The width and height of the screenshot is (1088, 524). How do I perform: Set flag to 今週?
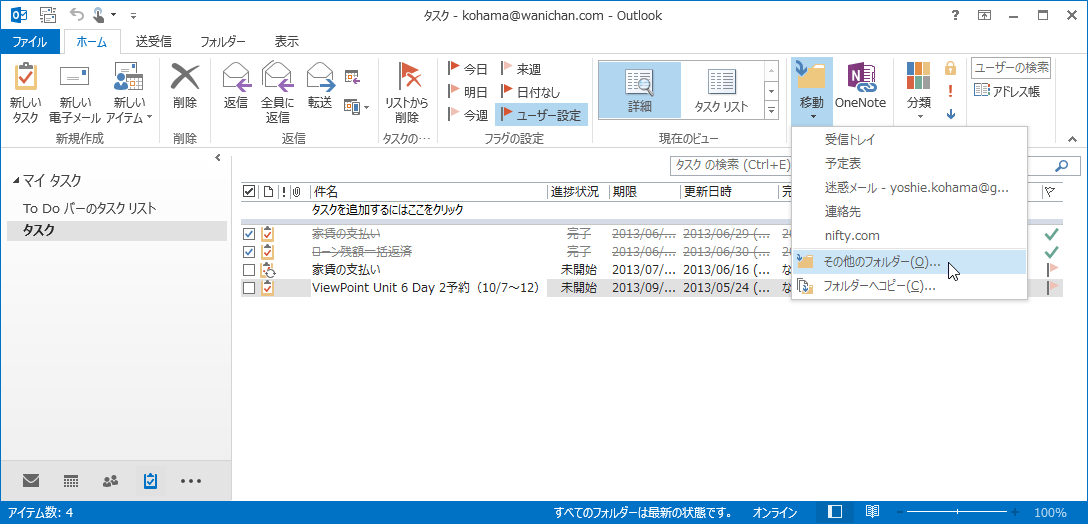pos(468,114)
